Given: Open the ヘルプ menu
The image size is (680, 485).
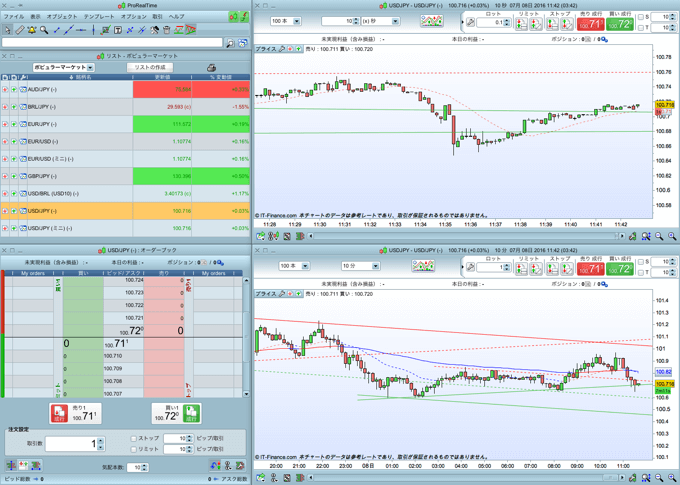Looking at the screenshot, I should [x=177, y=16].
